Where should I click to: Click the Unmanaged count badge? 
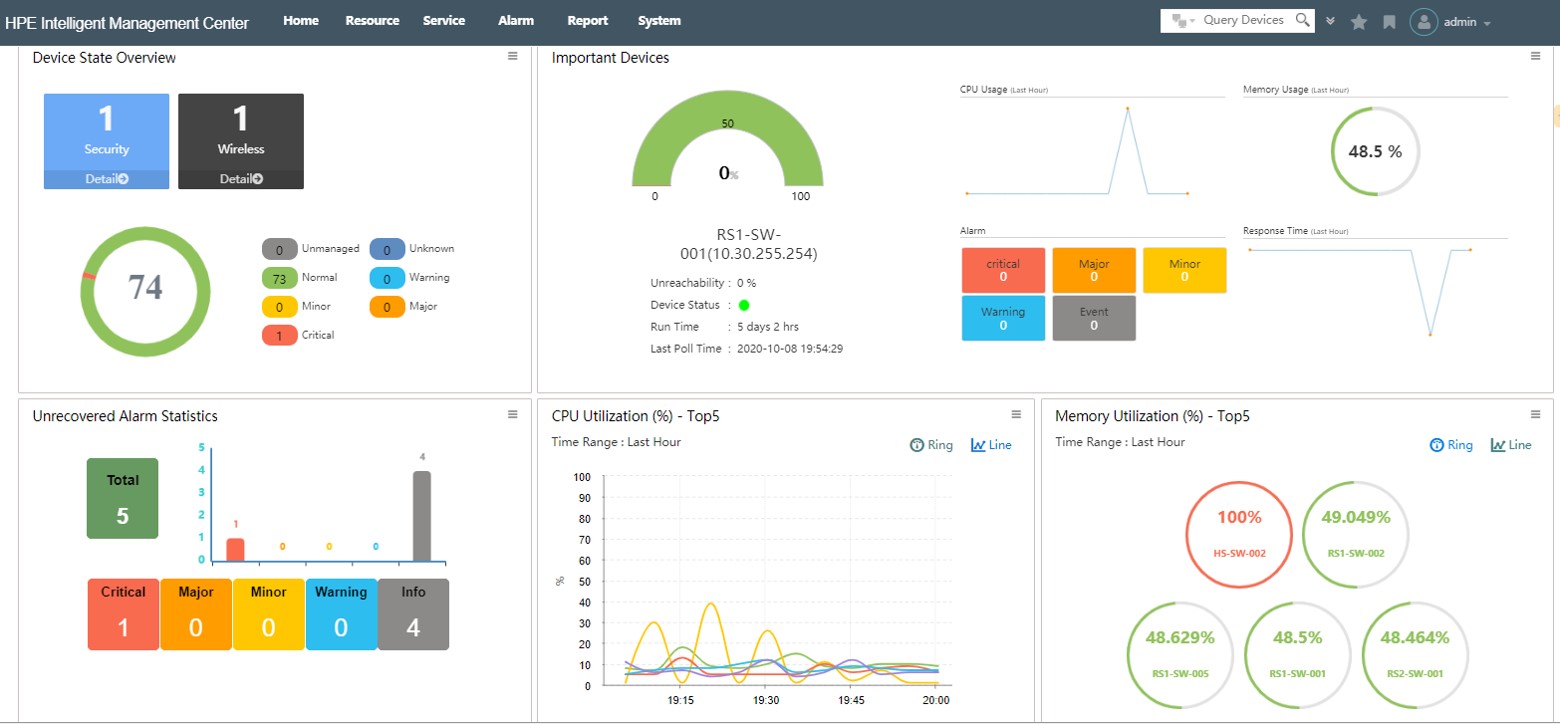tap(280, 249)
